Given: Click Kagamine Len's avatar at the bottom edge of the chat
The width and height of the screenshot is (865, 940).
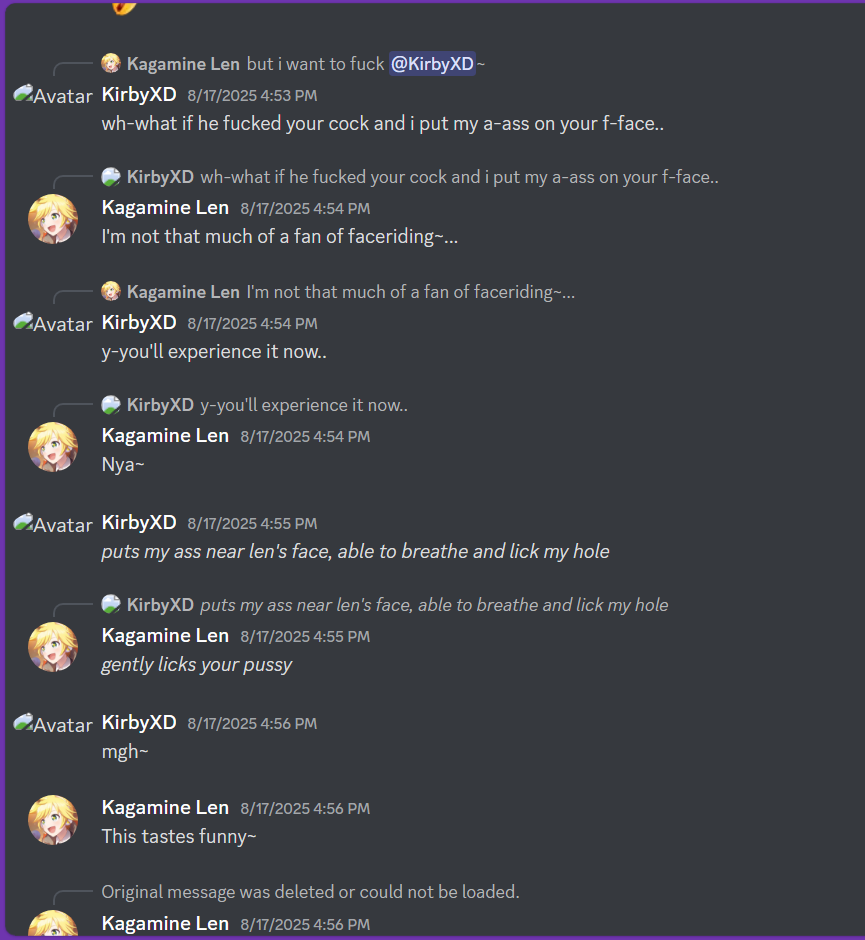Looking at the screenshot, I should 53,923.
